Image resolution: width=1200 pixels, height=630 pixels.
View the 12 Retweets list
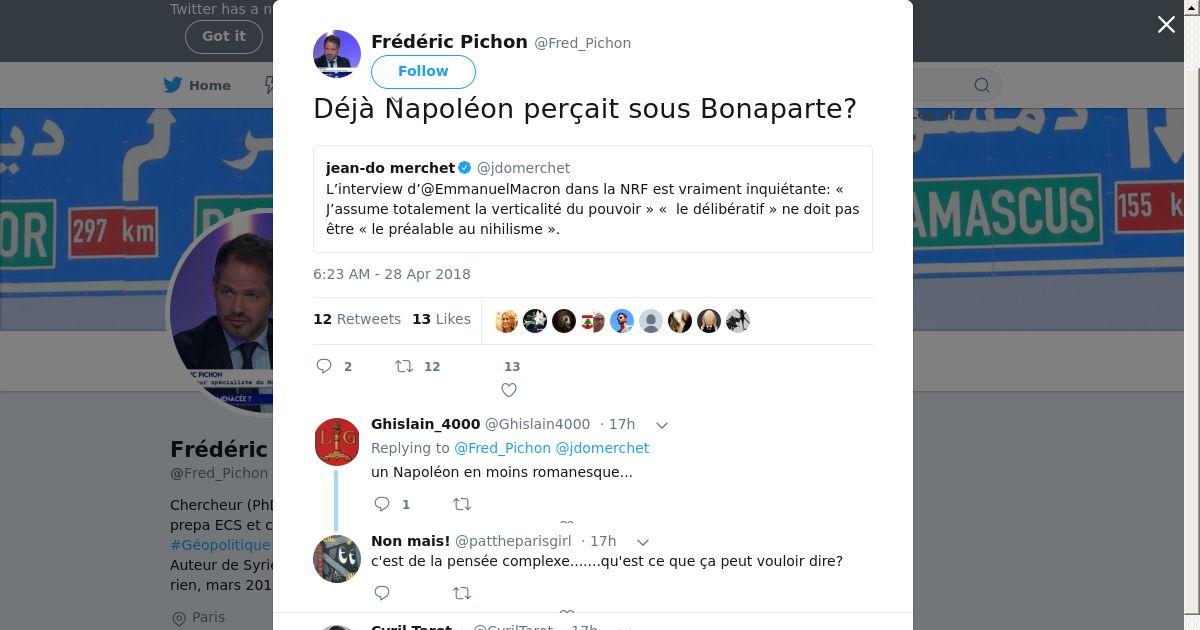point(357,319)
